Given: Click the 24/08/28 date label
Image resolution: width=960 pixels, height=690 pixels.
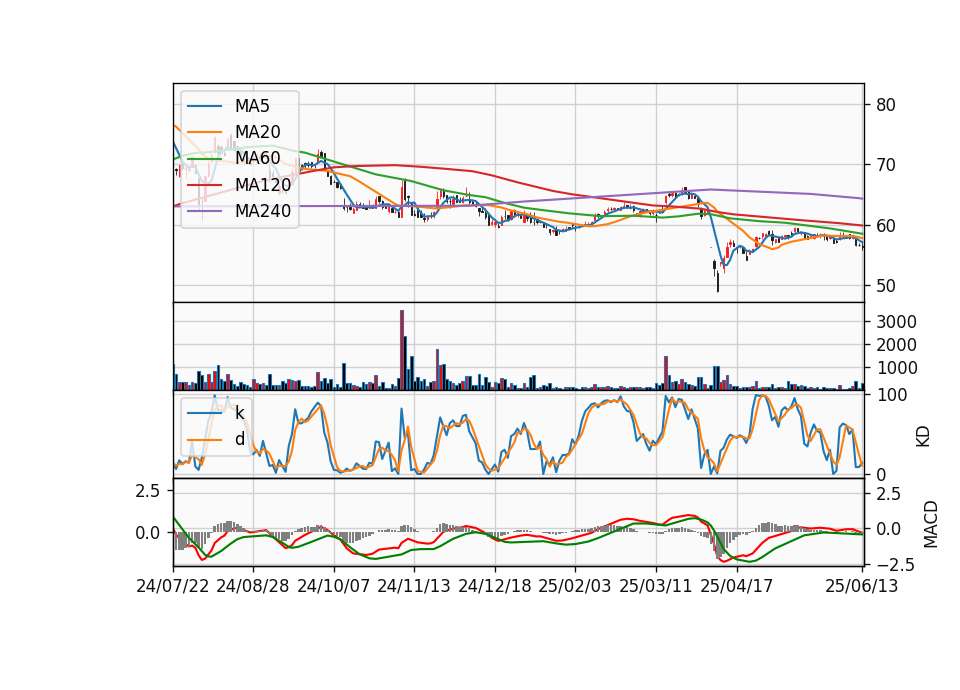Looking at the screenshot, I should click(x=253, y=586).
